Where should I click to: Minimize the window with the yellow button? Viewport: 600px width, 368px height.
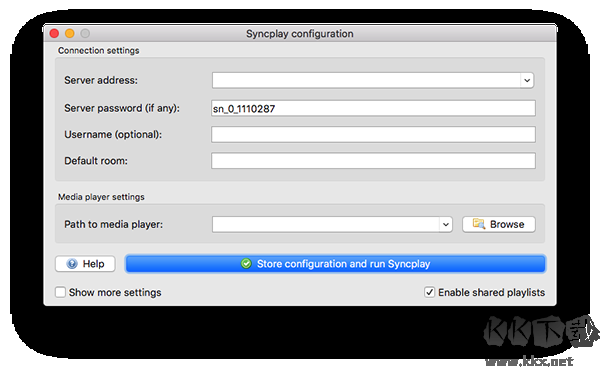tap(70, 34)
